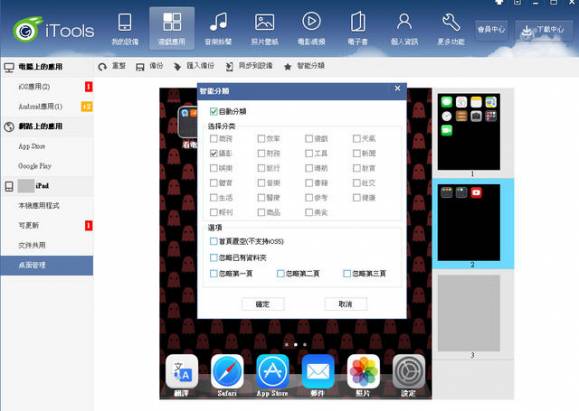Uncheck the ticked category checkbox in second row
The height and width of the screenshot is (411, 579).
click(213, 153)
